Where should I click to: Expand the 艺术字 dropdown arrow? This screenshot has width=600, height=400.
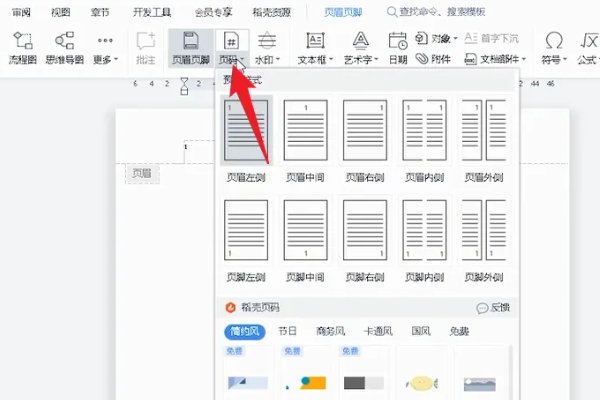click(376, 60)
